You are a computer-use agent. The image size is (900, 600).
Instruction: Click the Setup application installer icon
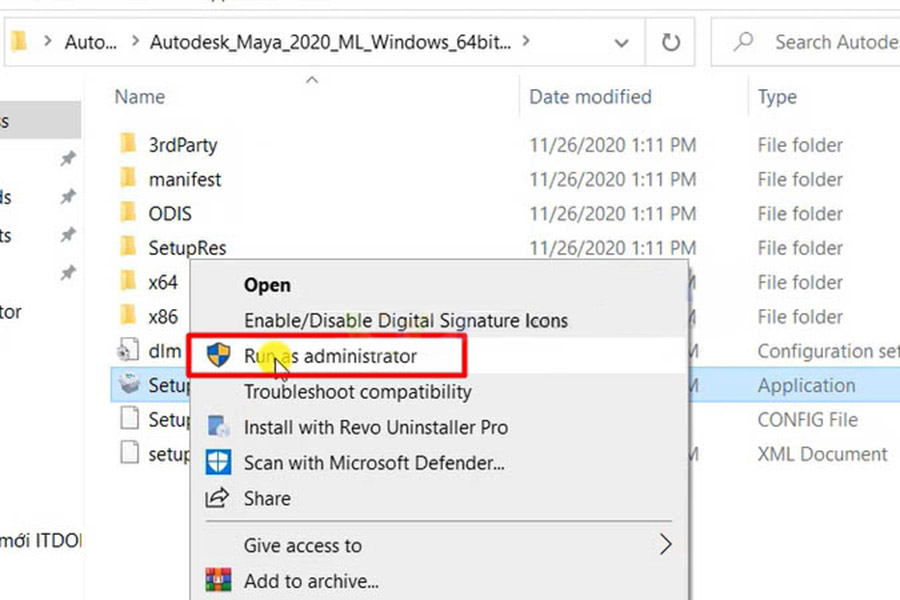click(x=129, y=384)
